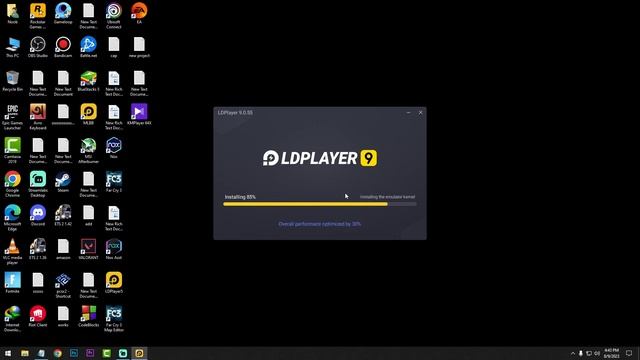Open Google Chrome desktop shortcut
Screen dimensions: 640x360
[x=12, y=184]
